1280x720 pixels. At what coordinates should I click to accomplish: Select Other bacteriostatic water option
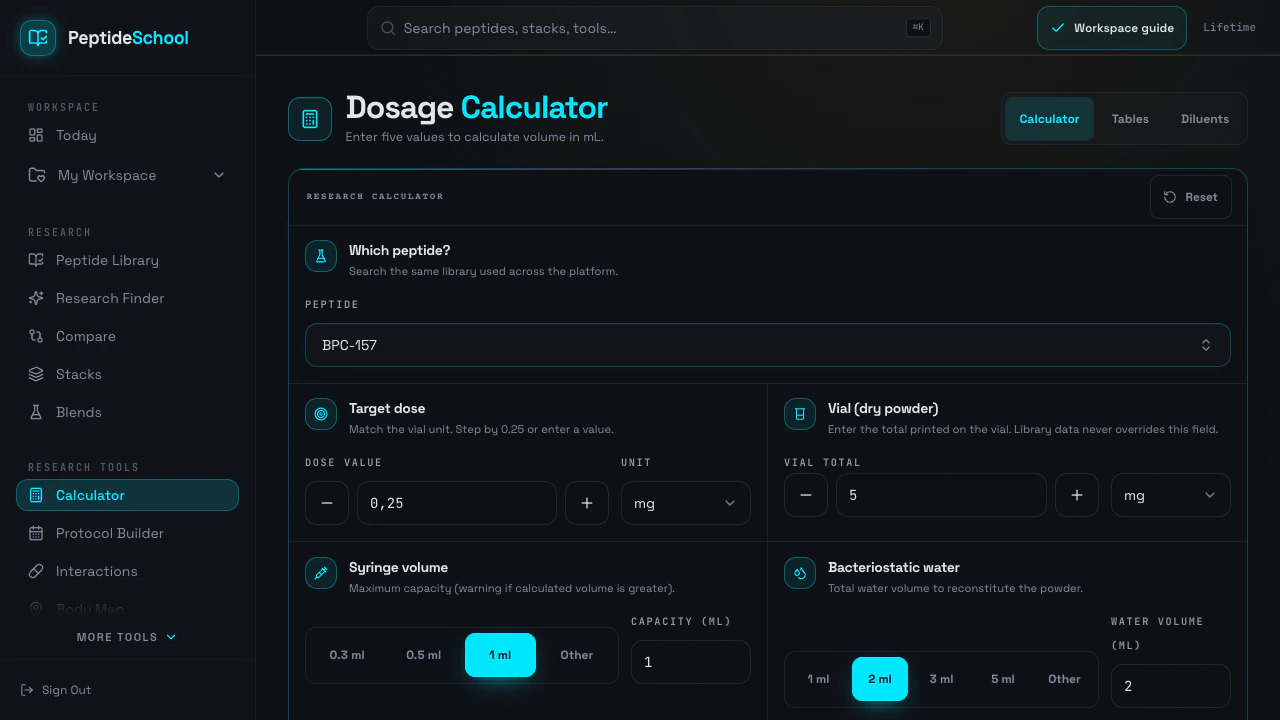tap(1064, 679)
